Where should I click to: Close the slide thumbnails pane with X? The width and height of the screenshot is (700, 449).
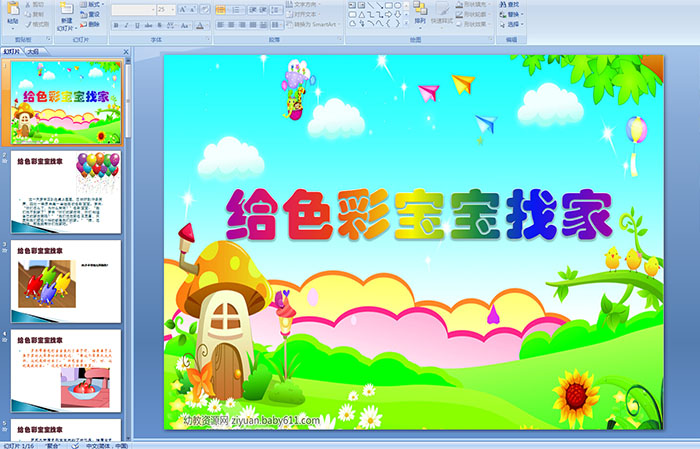(x=126, y=52)
